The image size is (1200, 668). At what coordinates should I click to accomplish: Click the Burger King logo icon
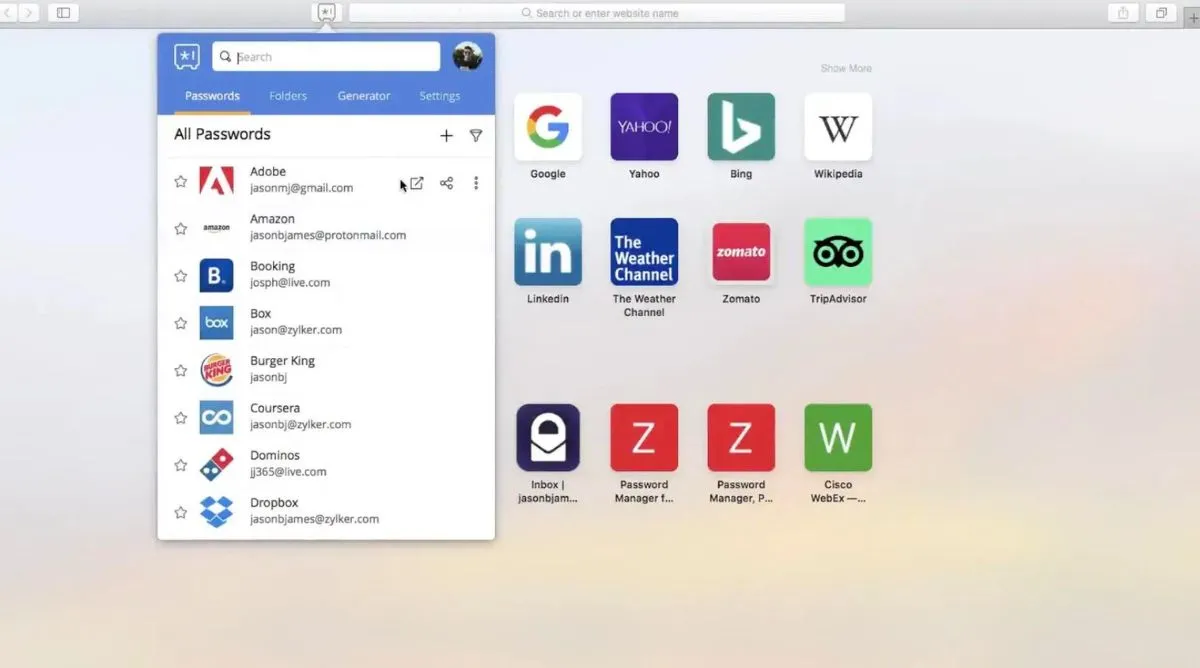coord(216,370)
